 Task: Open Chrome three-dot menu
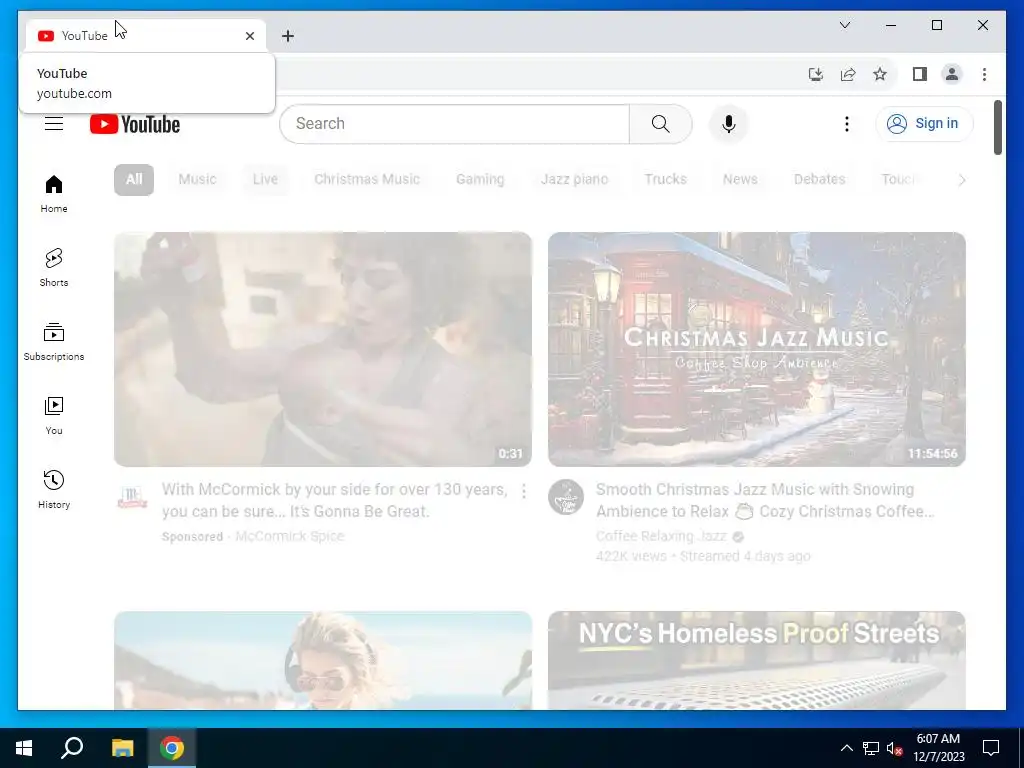click(984, 74)
